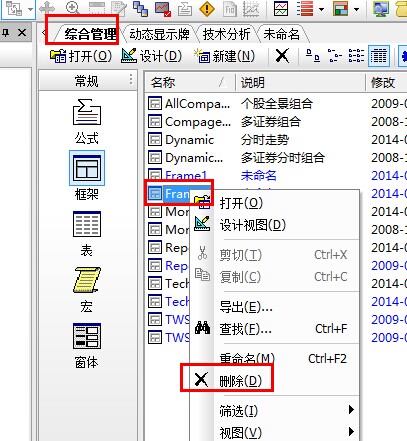The width and height of the screenshot is (407, 441).
Task: Click the 说明 column header
Action: (300, 82)
